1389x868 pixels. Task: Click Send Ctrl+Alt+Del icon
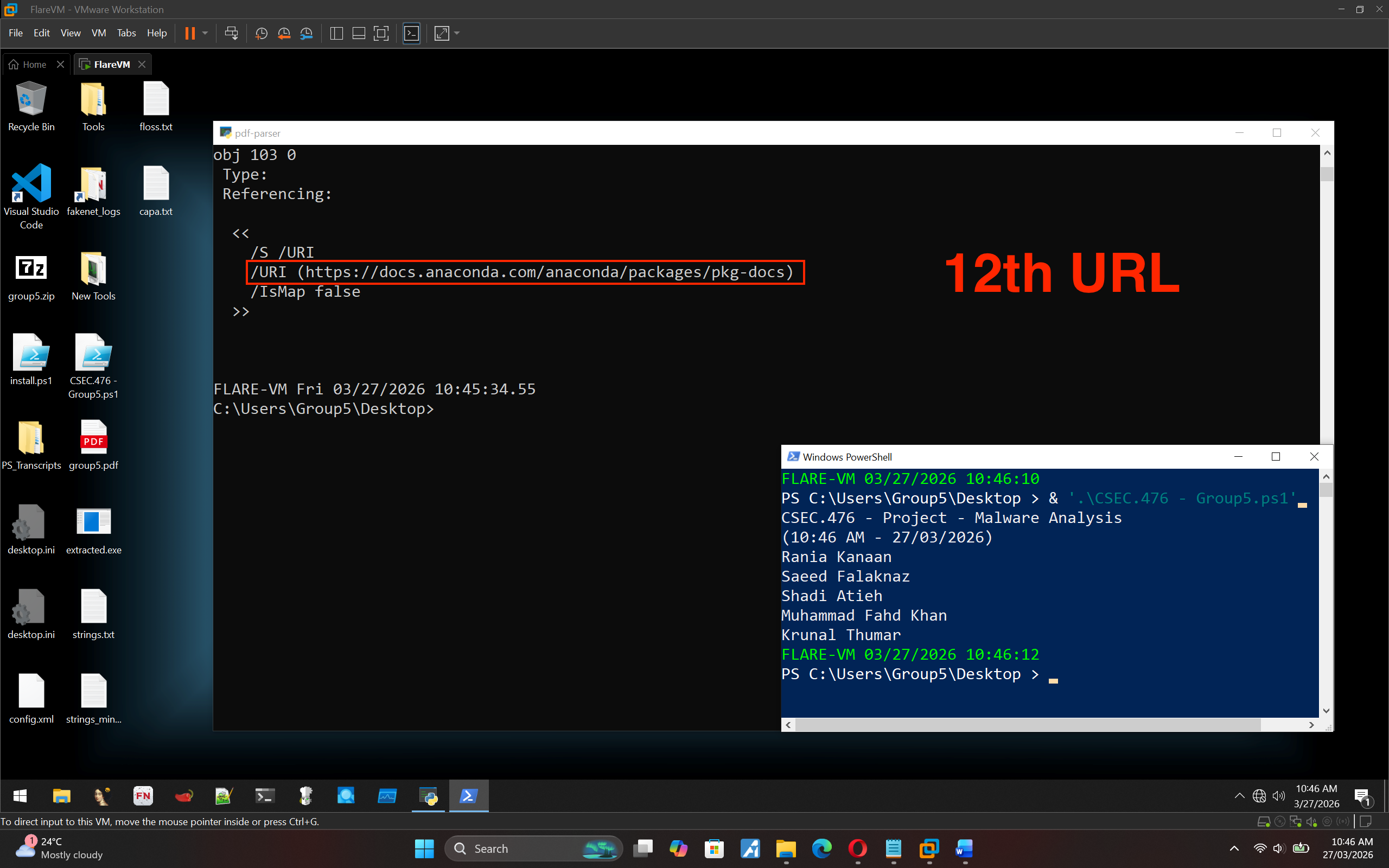point(231,33)
